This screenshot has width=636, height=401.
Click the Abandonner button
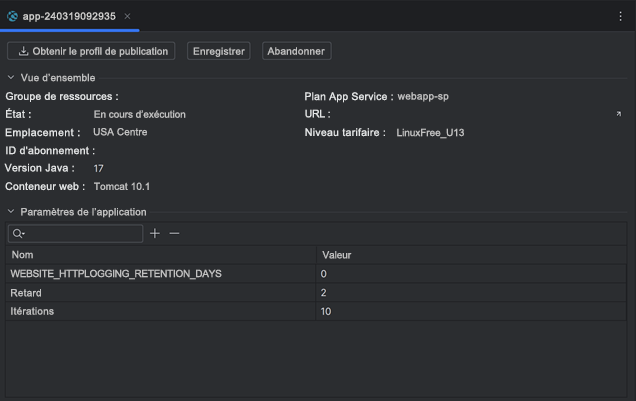click(297, 51)
